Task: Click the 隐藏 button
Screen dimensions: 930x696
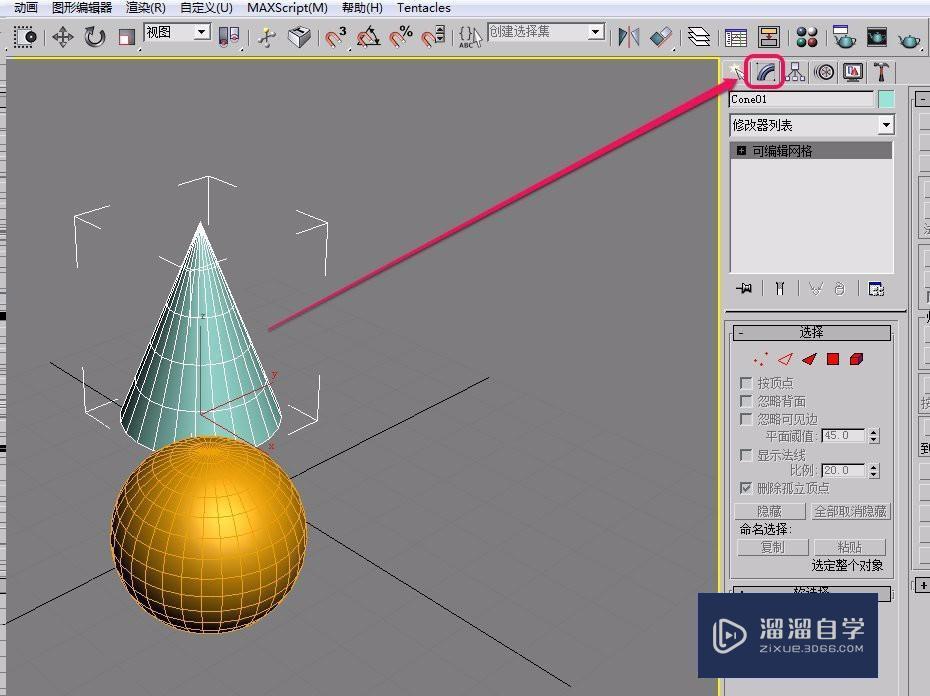Action: 768,510
